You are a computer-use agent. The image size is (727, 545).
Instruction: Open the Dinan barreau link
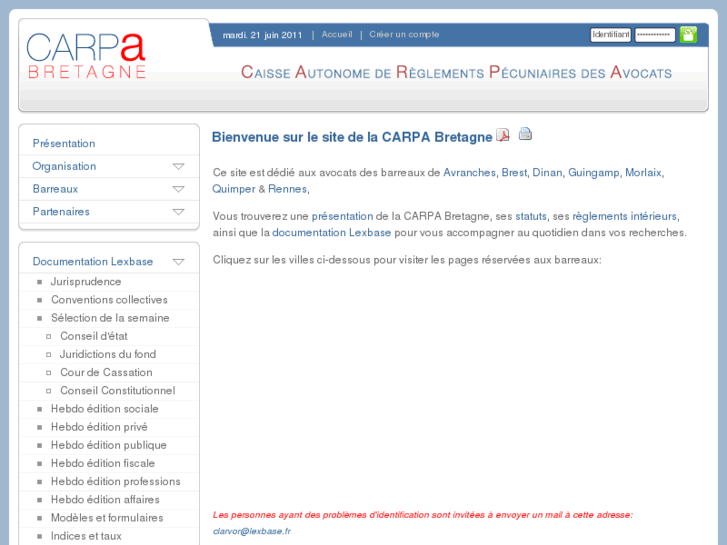[547, 173]
